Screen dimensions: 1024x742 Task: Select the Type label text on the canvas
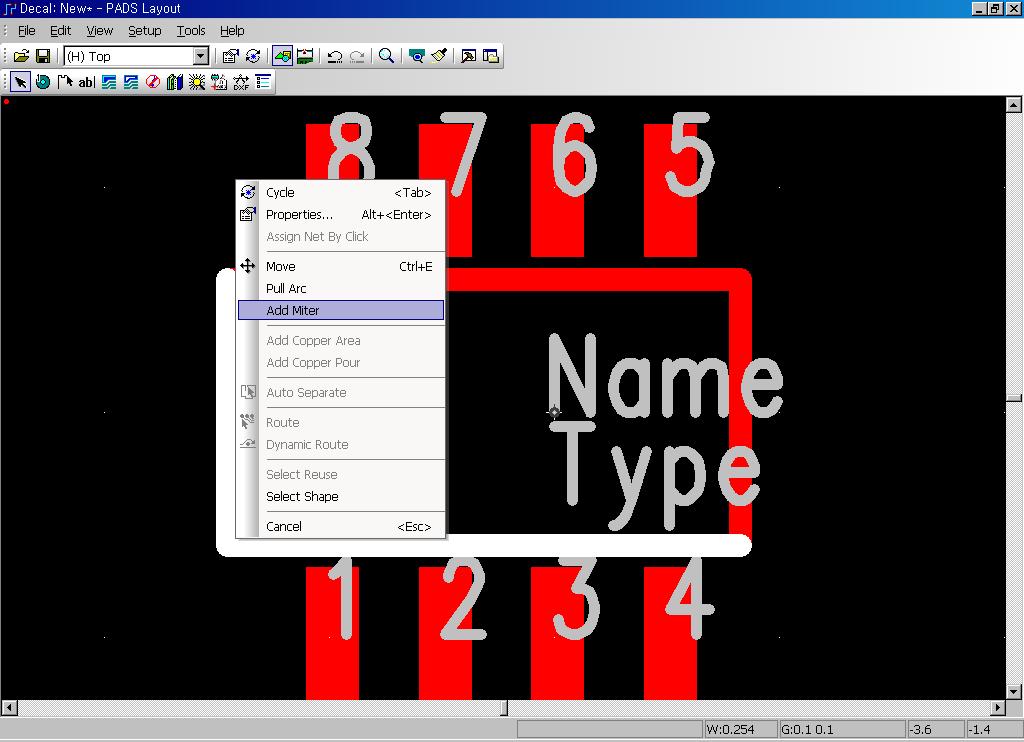tap(655, 476)
